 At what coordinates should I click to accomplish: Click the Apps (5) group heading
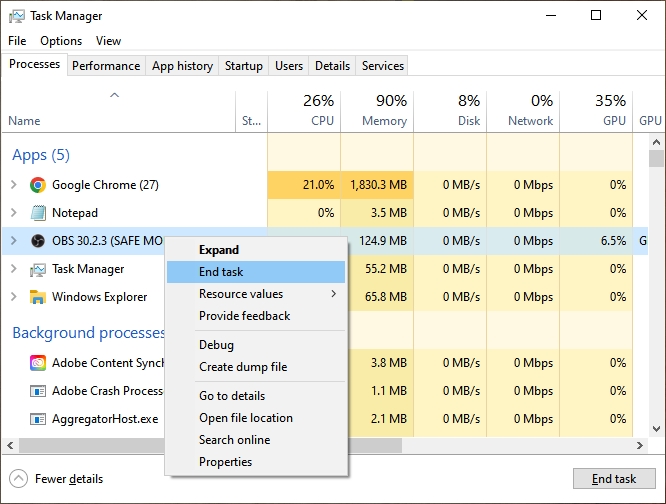[x=41, y=155]
